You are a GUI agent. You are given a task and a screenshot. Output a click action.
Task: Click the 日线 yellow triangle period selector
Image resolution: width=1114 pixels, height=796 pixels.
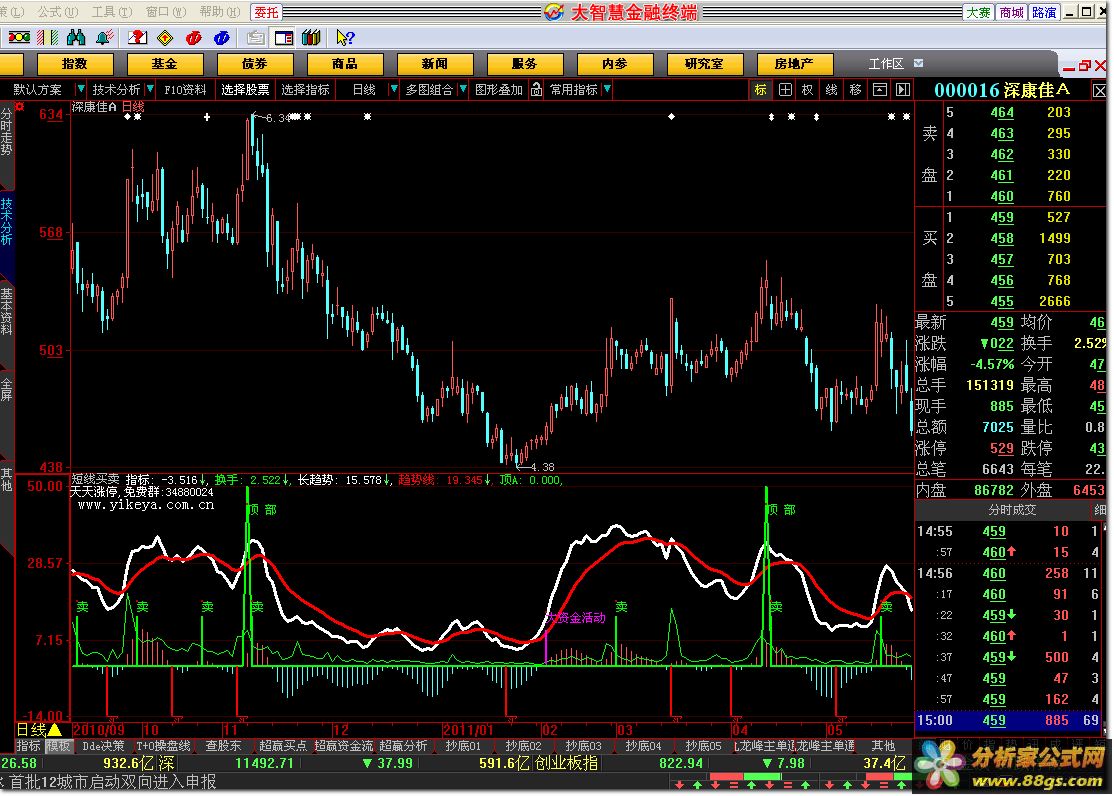pos(38,730)
